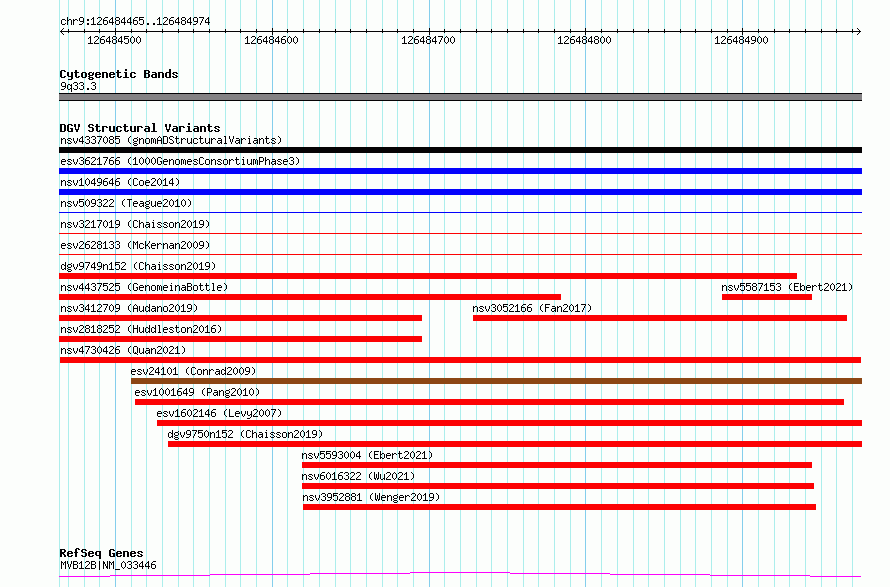The height and width of the screenshot is (587, 890).
Task: Click the red nsv5587153 variant bar
Action: (767, 297)
